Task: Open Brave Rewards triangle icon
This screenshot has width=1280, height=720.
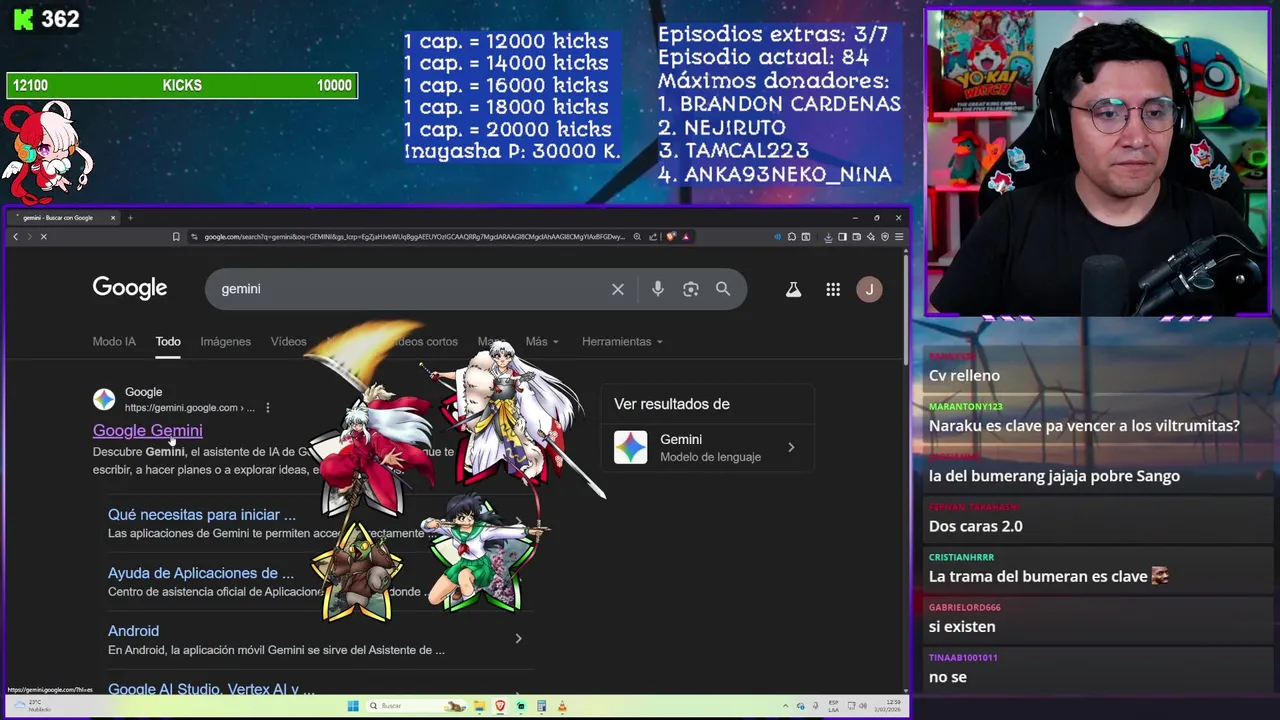Action: point(685,237)
